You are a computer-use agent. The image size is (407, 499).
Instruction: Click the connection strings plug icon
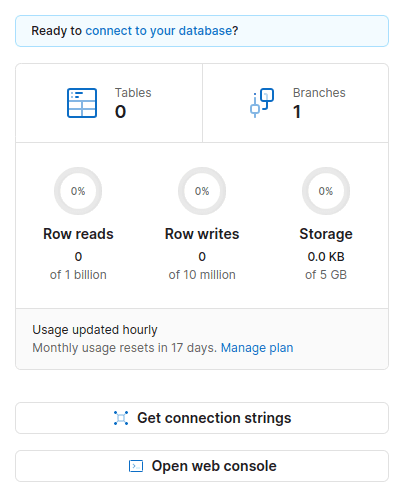(x=121, y=418)
